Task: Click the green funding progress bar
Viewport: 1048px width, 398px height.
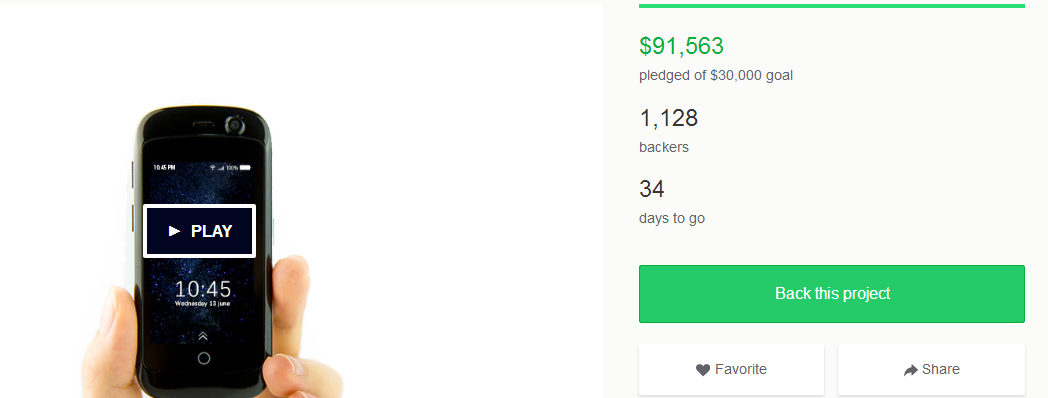Action: click(x=831, y=5)
